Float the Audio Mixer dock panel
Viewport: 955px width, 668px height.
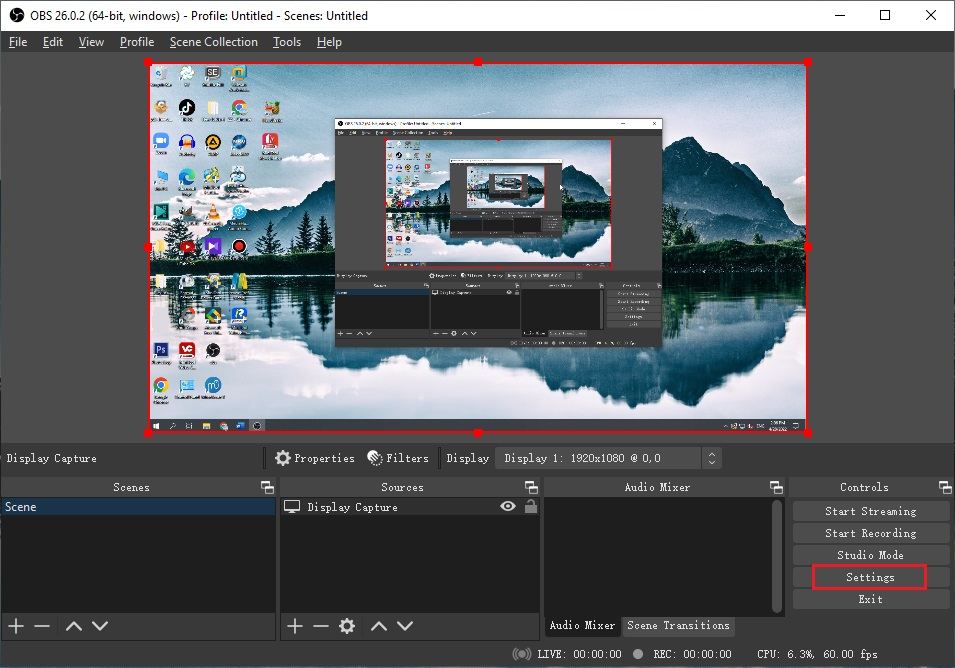(x=776, y=487)
